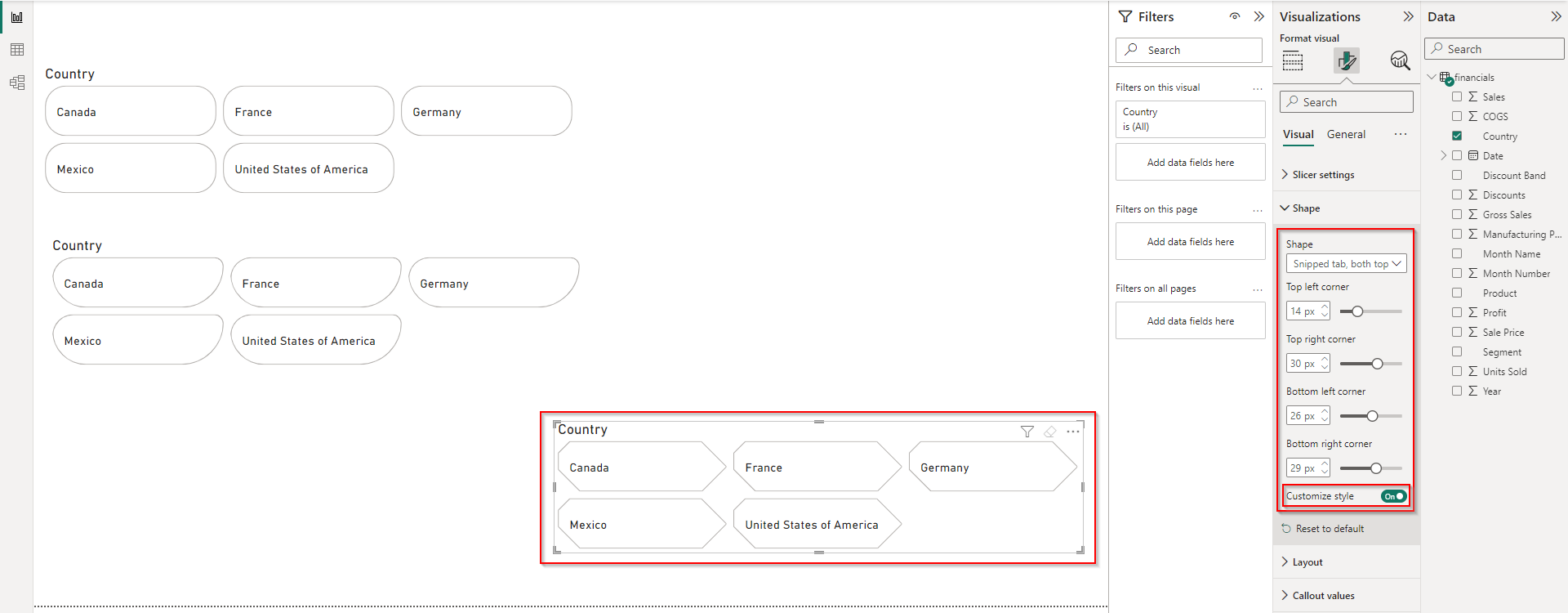1568x613 pixels.
Task: Toggle Filters pane visibility eye icon
Action: click(x=1235, y=17)
